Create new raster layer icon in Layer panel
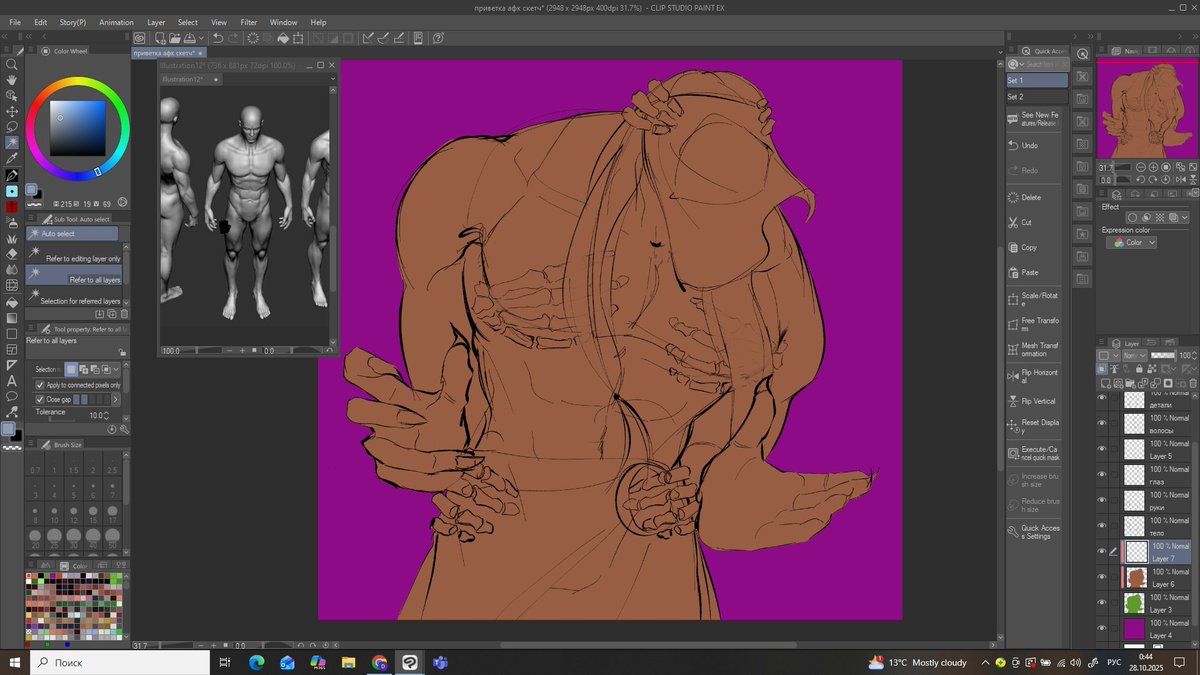The image size is (1200, 675). 1104,383
